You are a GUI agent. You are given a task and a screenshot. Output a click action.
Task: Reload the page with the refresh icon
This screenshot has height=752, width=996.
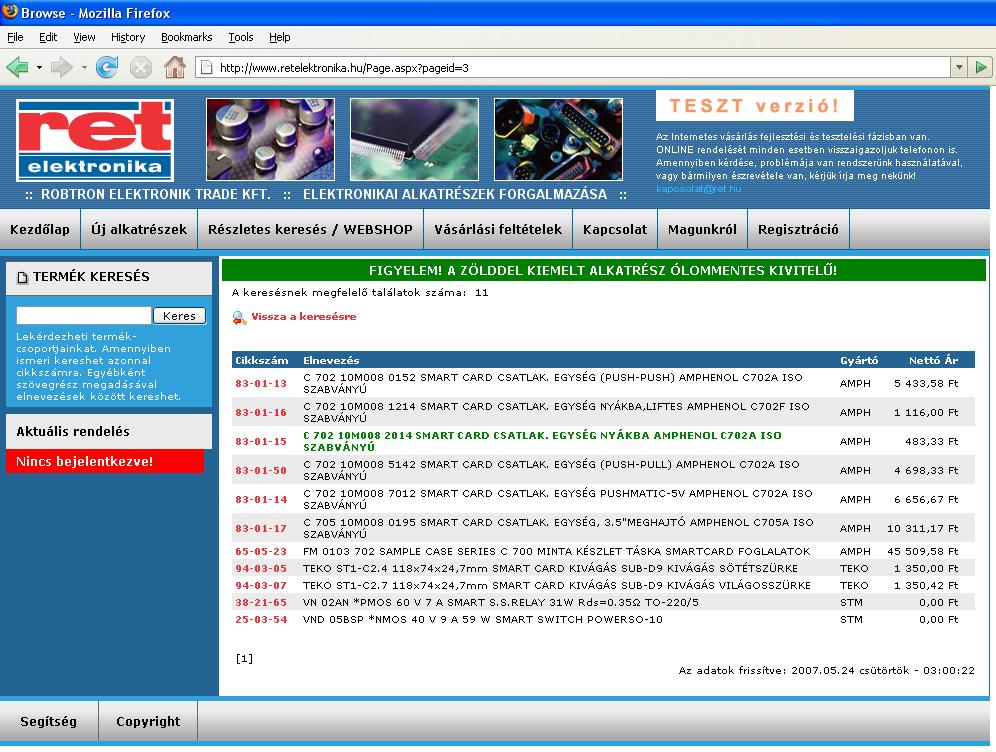pos(107,67)
